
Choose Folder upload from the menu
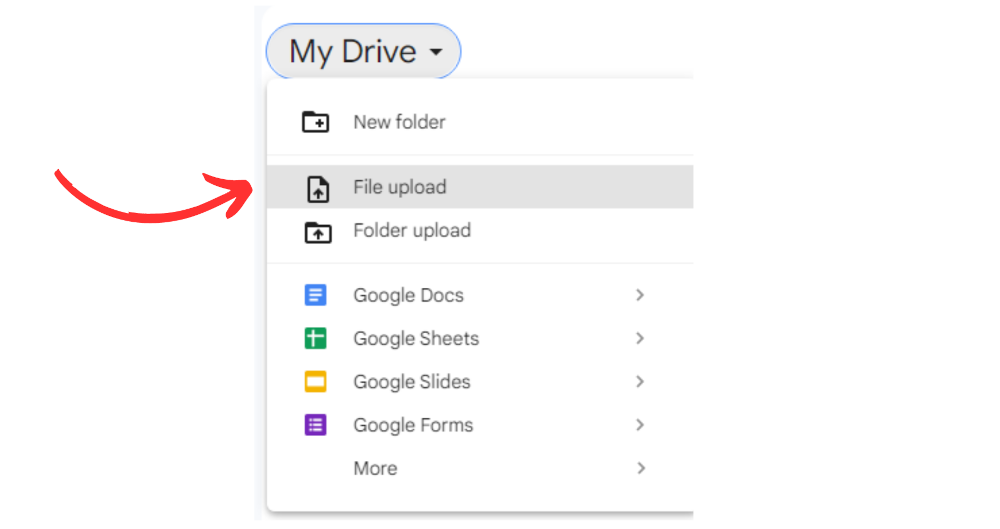coord(480,230)
